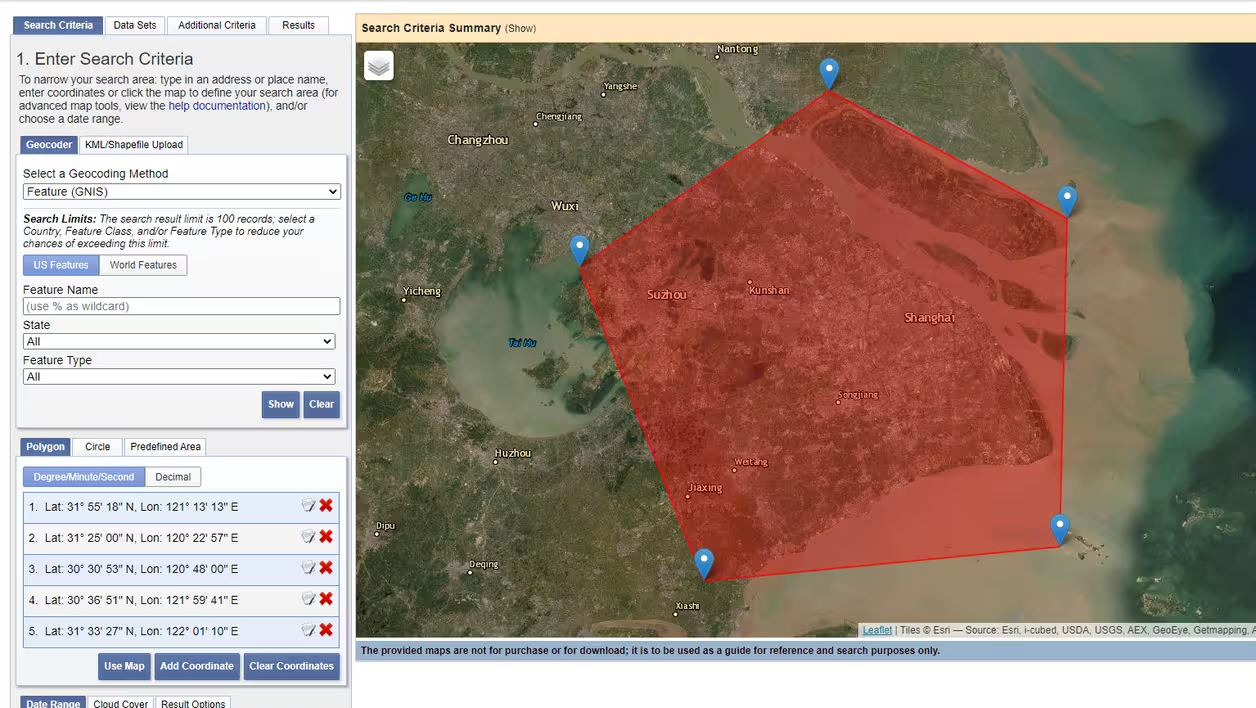Expand the State dropdown
This screenshot has height=708, width=1256.
pos(179,342)
